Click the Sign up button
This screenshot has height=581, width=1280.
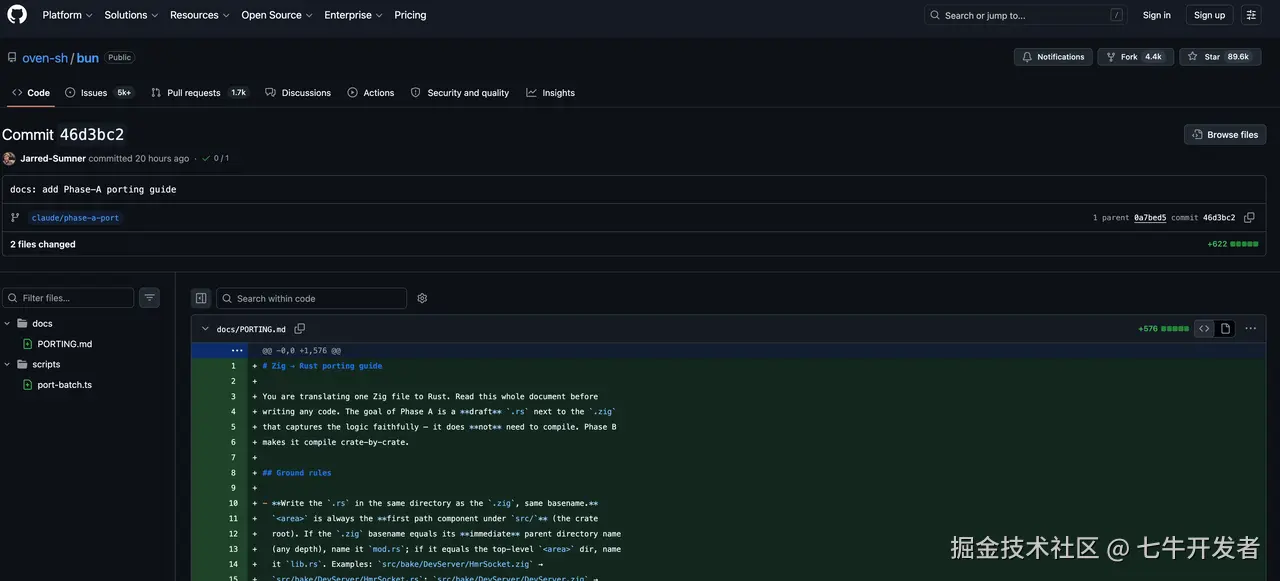[x=1209, y=15]
